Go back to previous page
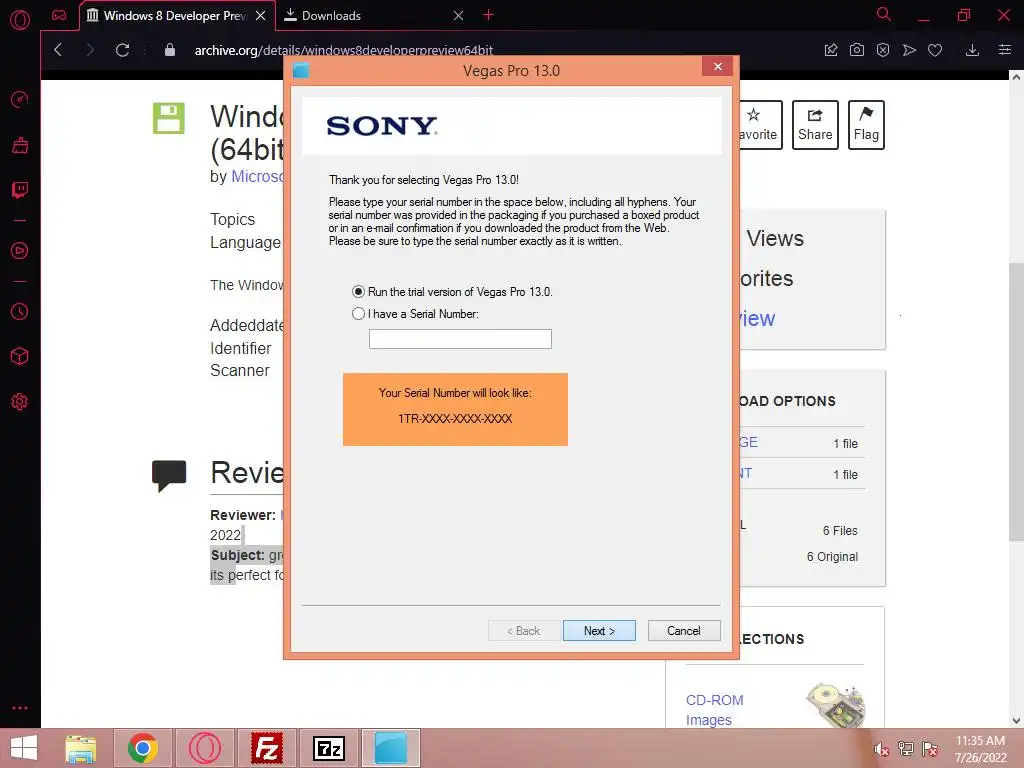 58,50
